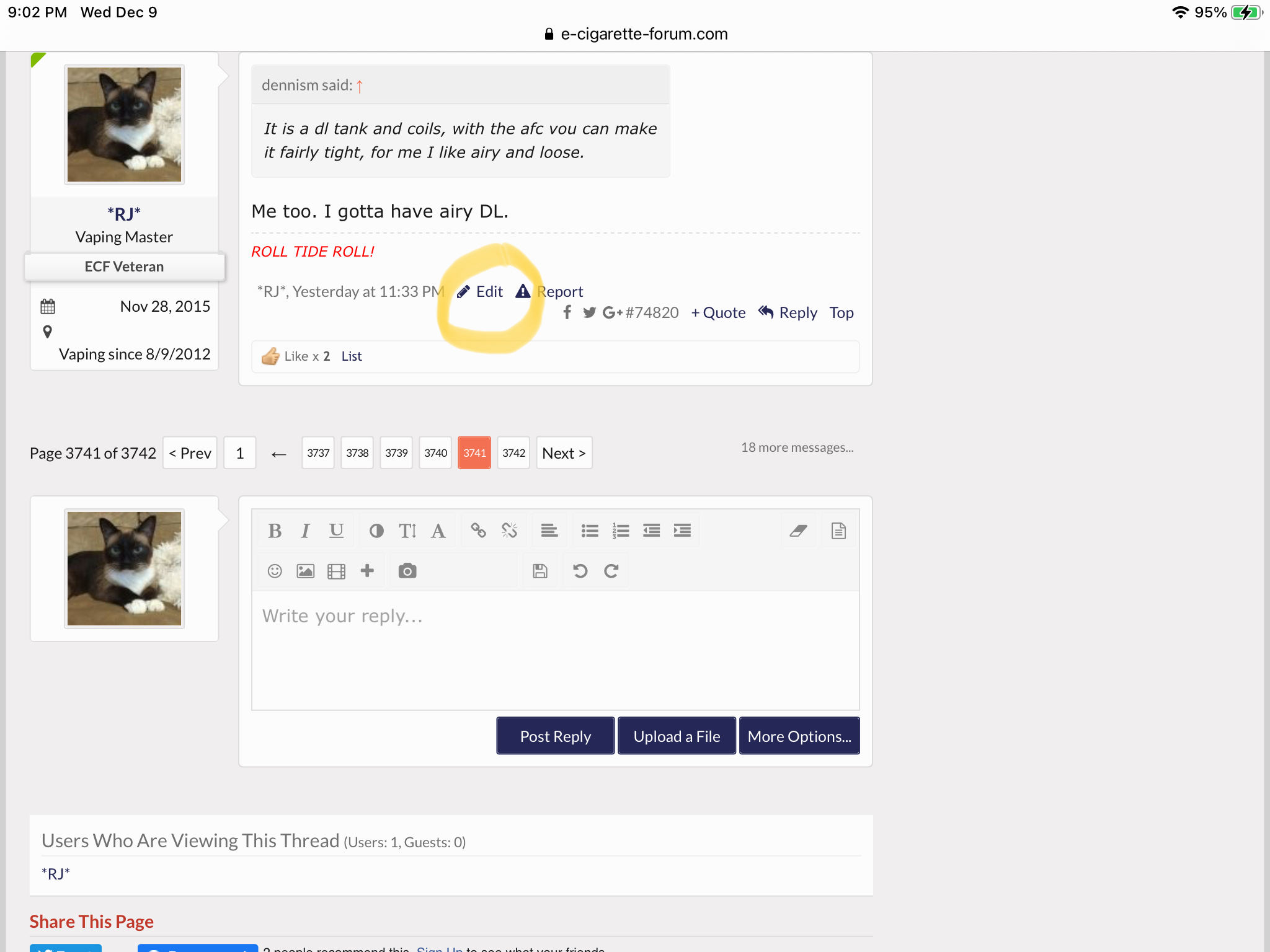Reply to the post
Viewport: 1270px width, 952px height.
(788, 312)
